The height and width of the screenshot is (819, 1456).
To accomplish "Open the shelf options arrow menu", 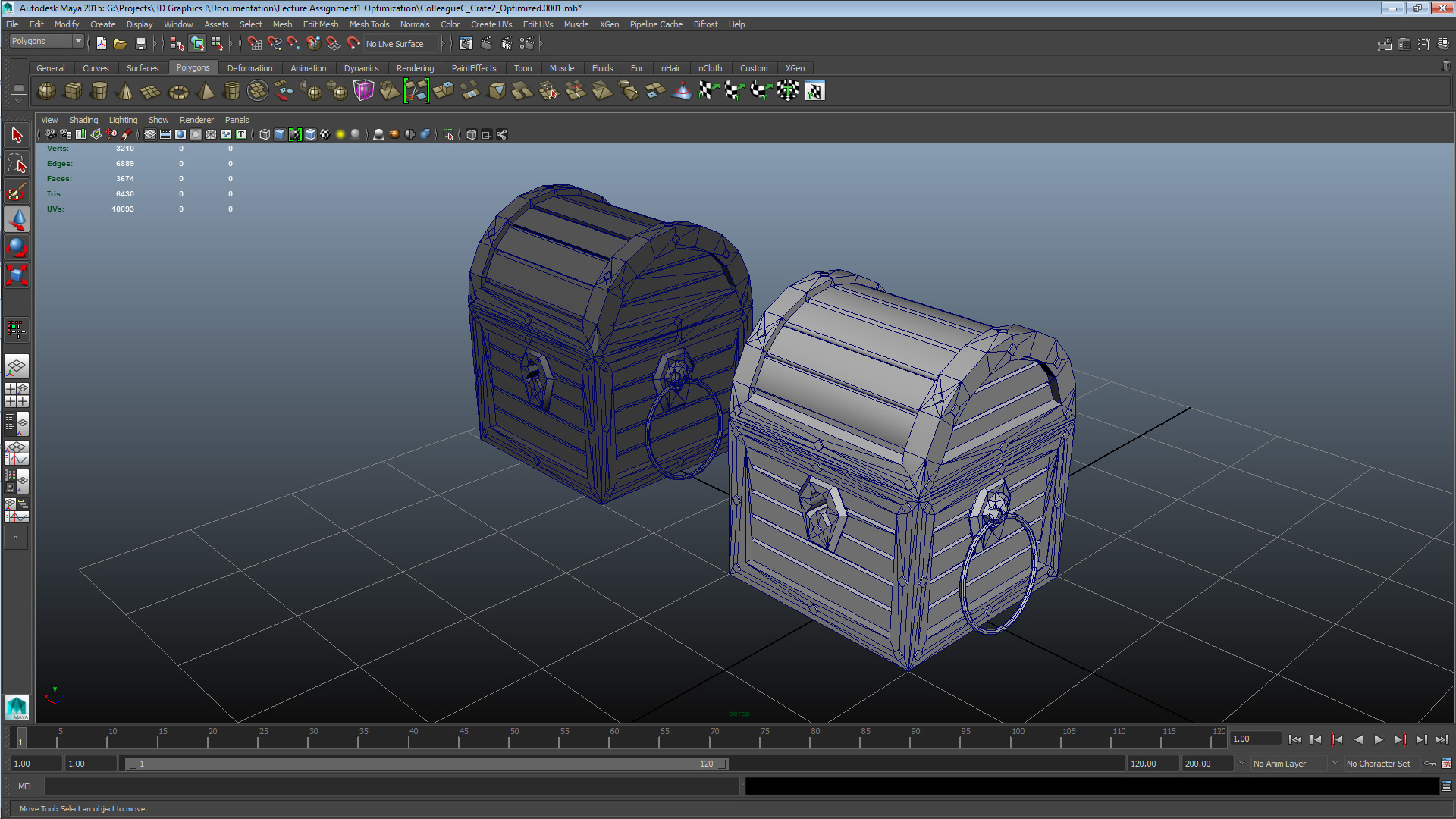I will point(18,100).
